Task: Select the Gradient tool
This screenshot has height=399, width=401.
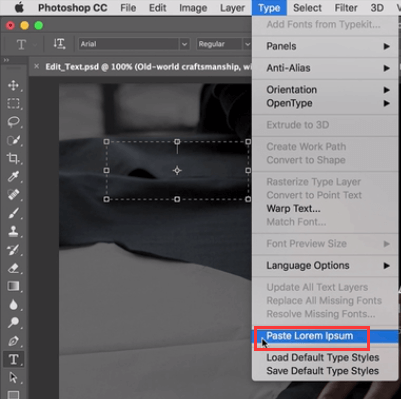Action: pos(13,286)
